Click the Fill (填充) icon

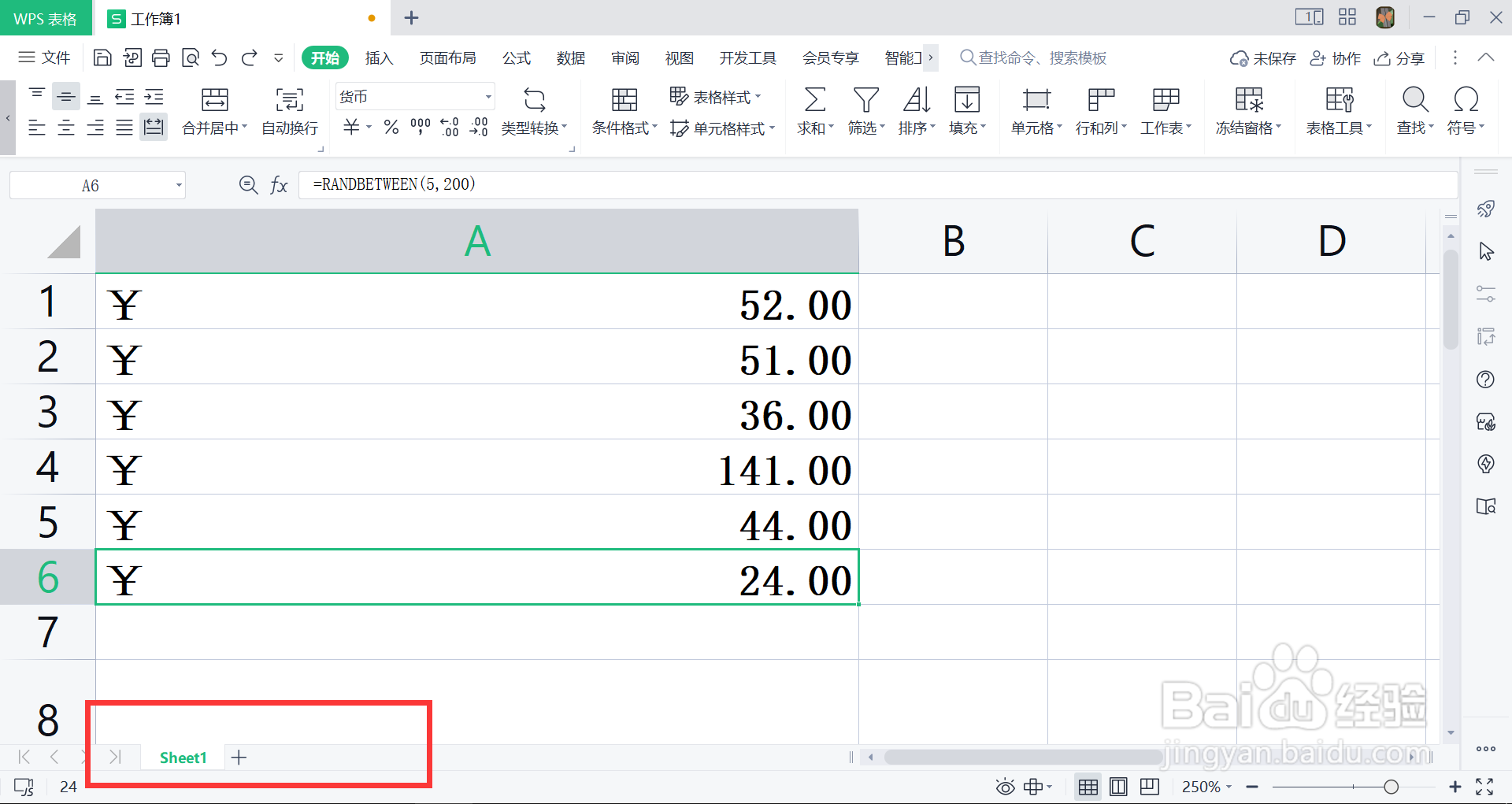(967, 99)
